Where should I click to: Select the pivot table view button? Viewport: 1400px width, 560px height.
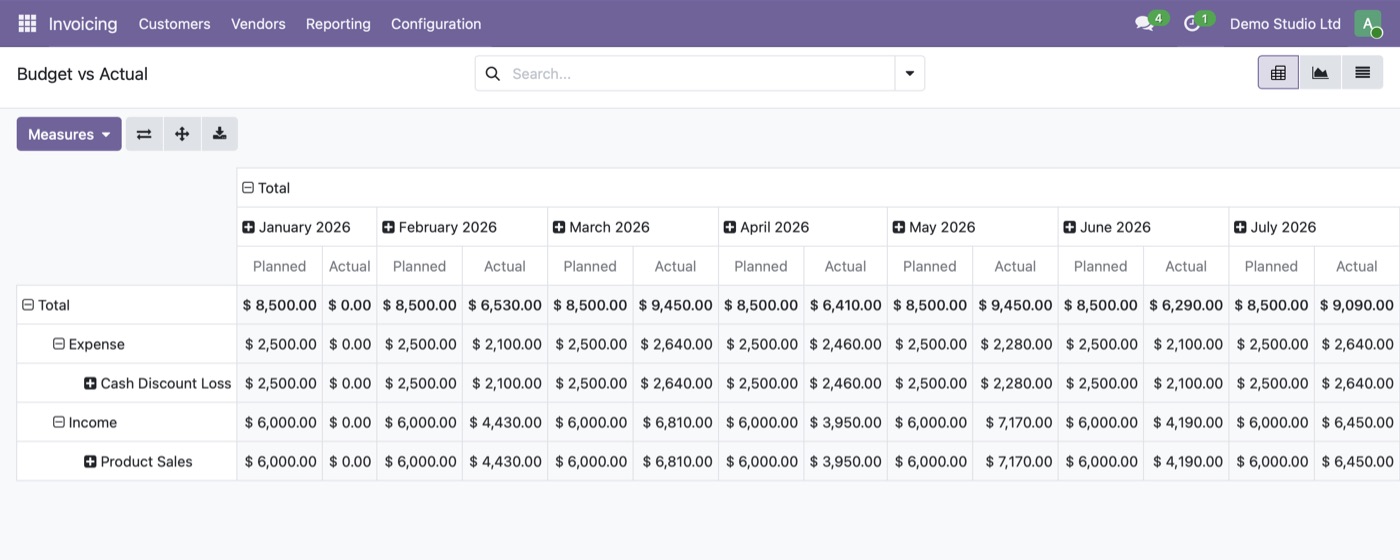point(1278,73)
